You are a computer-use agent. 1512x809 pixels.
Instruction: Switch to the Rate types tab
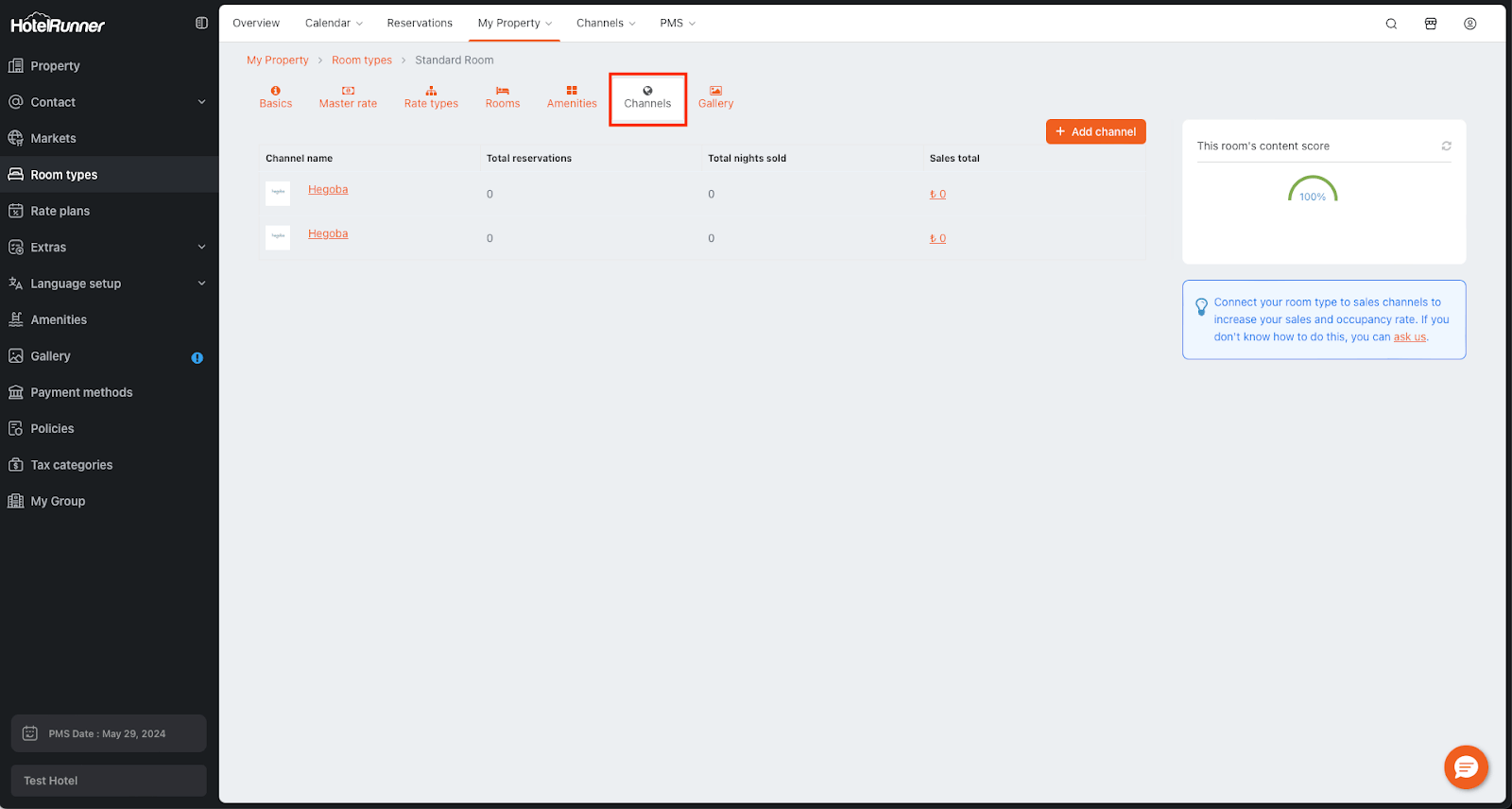pyautogui.click(x=431, y=97)
